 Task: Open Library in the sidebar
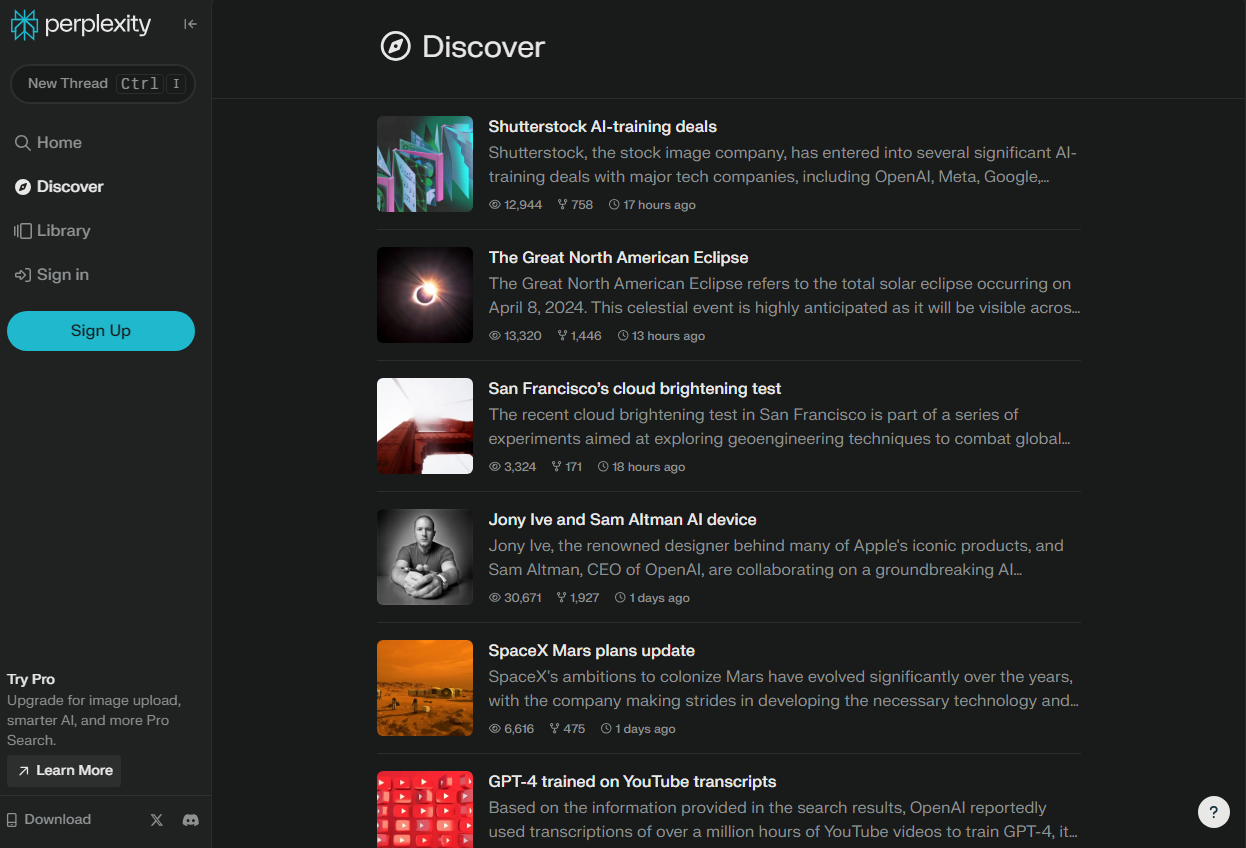tap(52, 231)
